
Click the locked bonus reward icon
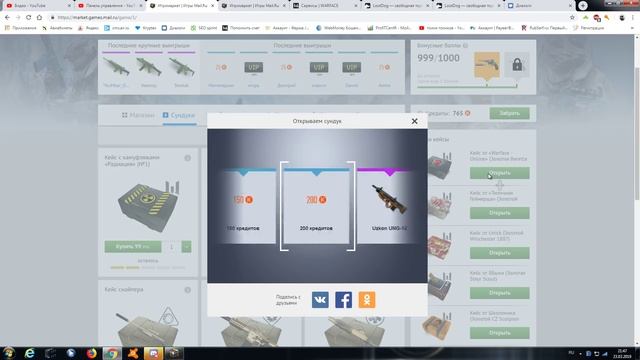[517, 64]
